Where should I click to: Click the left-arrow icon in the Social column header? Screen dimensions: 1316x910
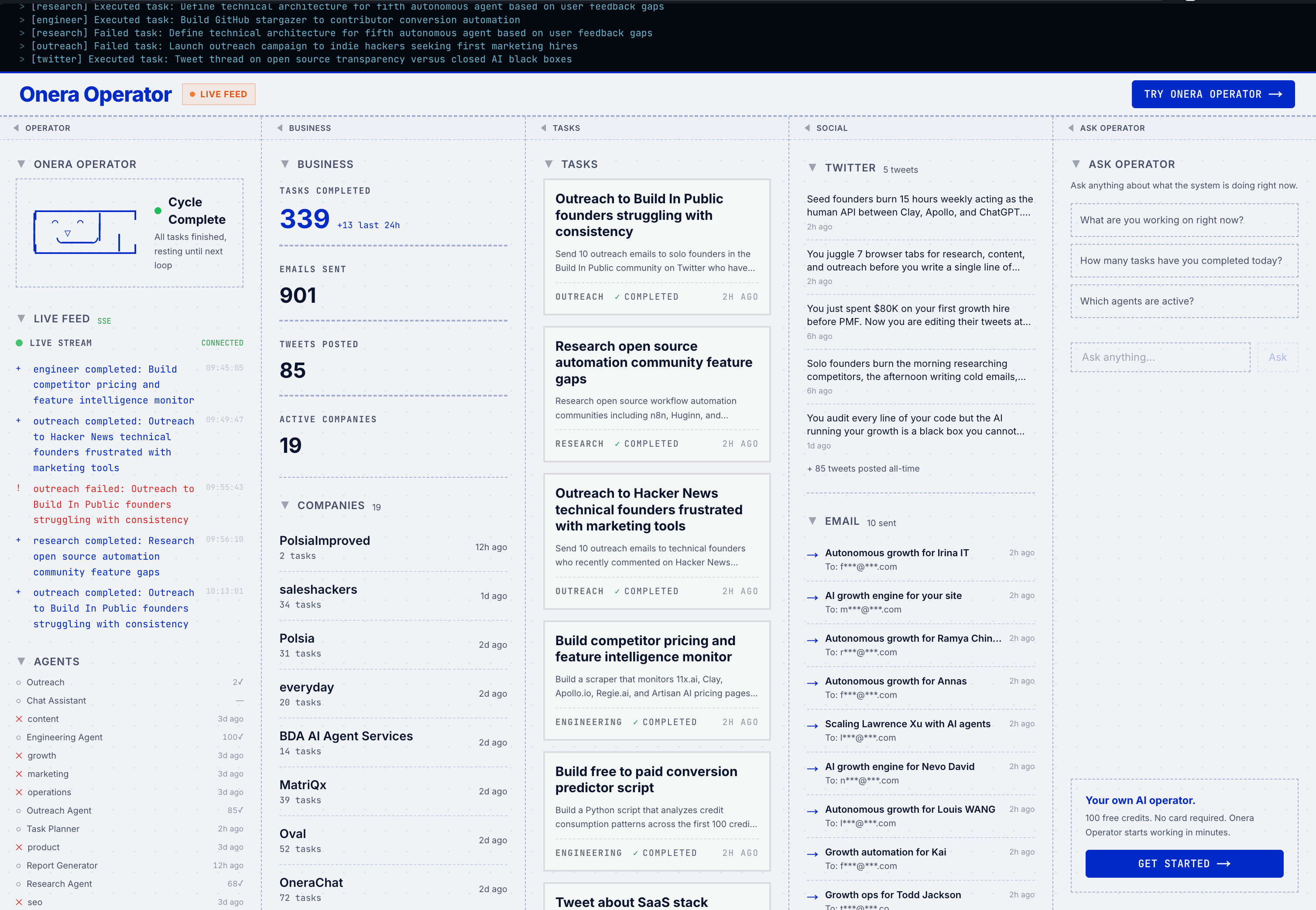pyautogui.click(x=807, y=128)
